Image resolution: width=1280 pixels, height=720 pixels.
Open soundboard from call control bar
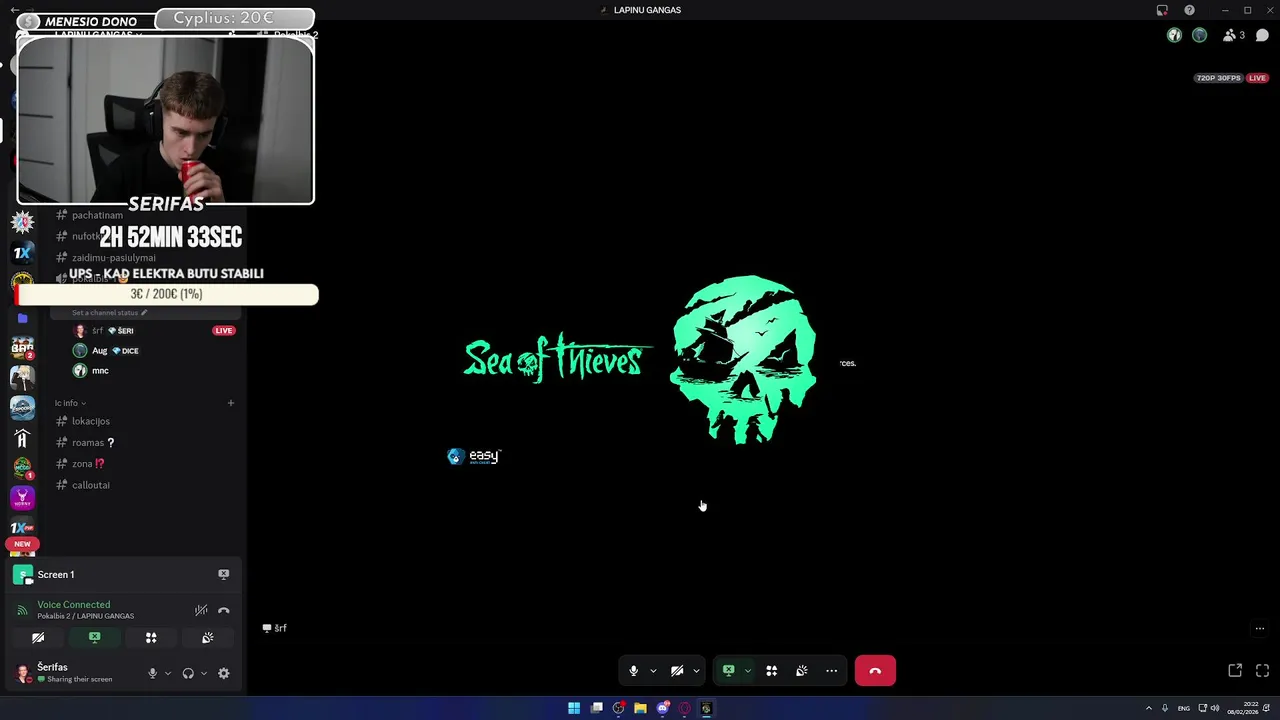(x=801, y=671)
